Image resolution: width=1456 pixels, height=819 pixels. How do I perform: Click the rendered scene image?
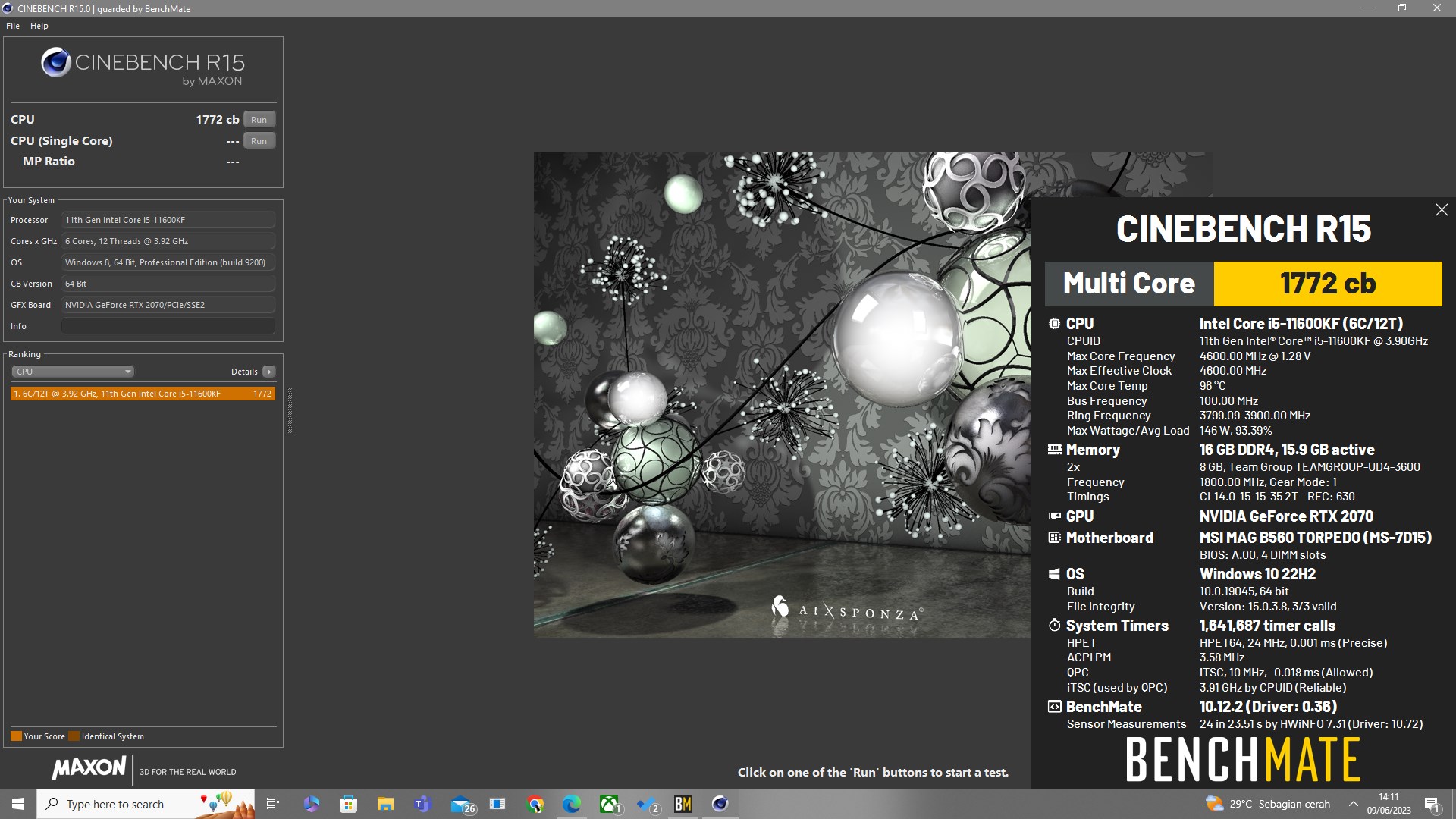(x=782, y=394)
